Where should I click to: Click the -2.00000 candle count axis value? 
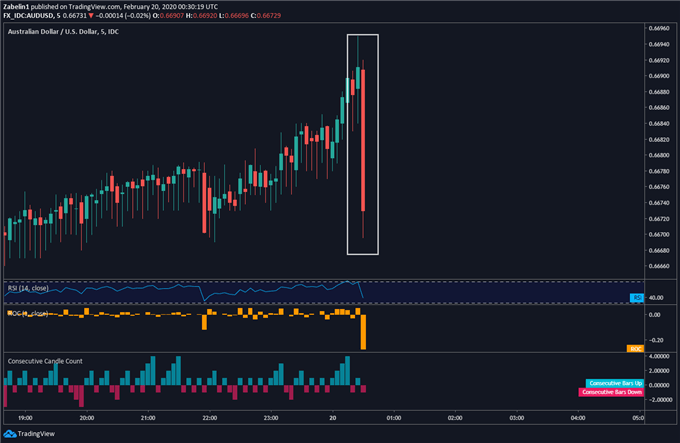(x=658, y=400)
